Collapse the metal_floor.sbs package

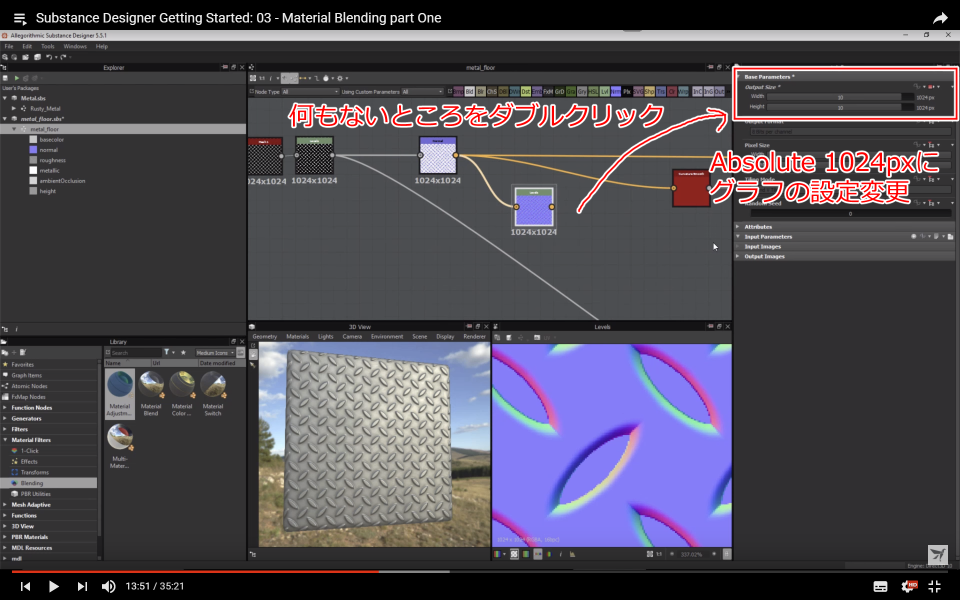pyautogui.click(x=5, y=119)
